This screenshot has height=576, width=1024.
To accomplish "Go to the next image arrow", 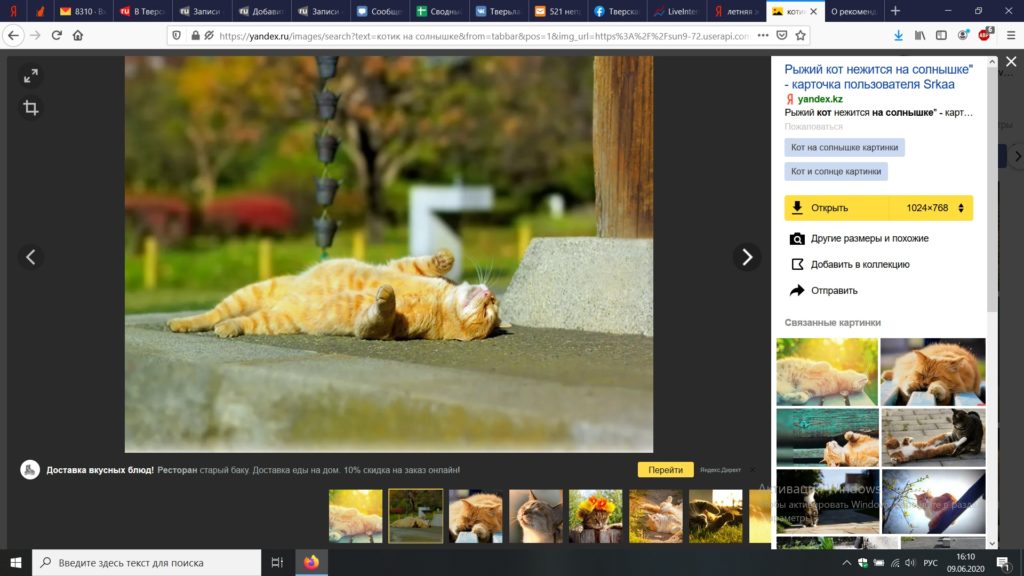I will pyautogui.click(x=746, y=257).
